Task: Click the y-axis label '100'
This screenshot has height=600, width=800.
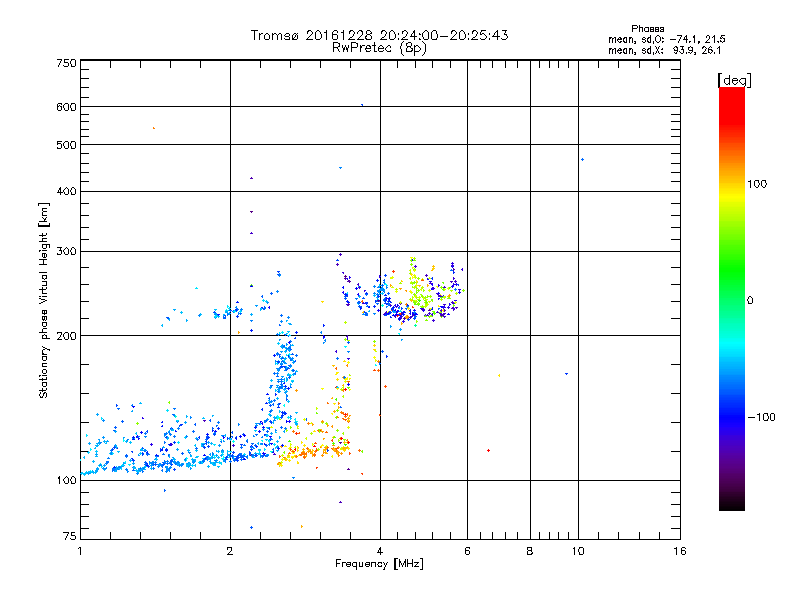Action: pyautogui.click(x=66, y=480)
